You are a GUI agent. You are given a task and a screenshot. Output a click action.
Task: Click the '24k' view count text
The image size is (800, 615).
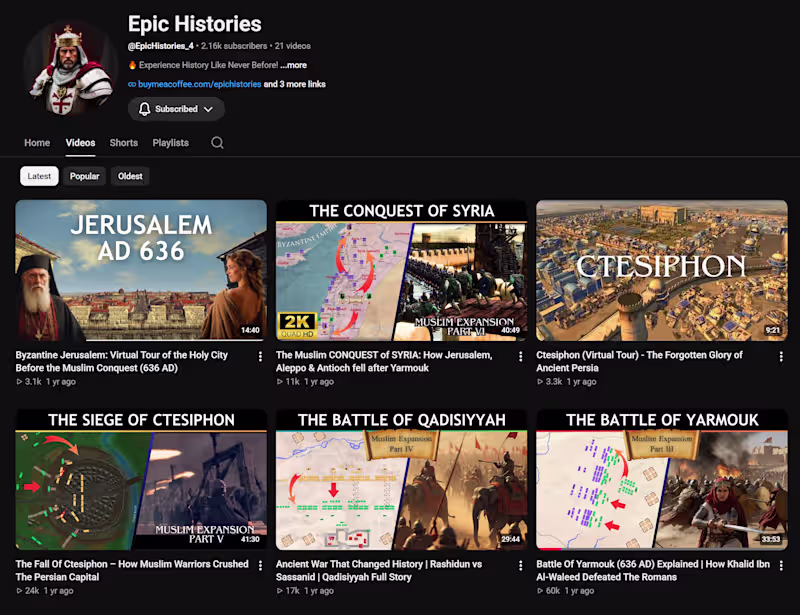point(32,591)
